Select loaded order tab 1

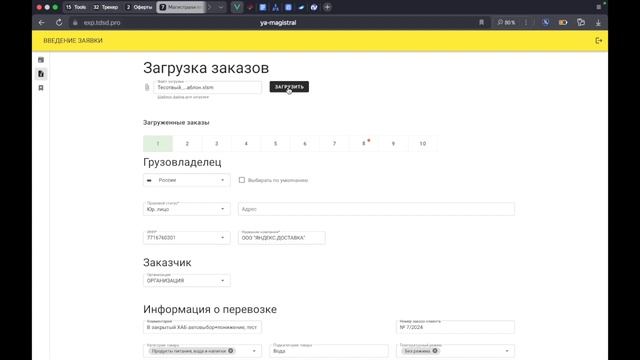pos(158,144)
